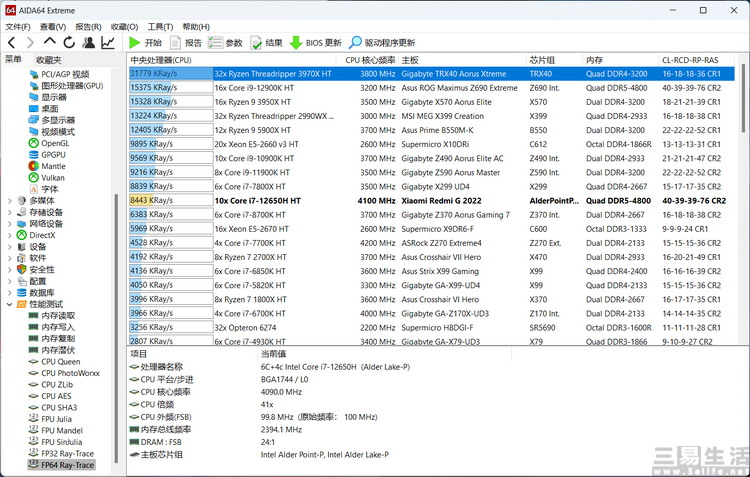
Task: Go up one level with the Up arrow
Action: pyautogui.click(x=49, y=42)
